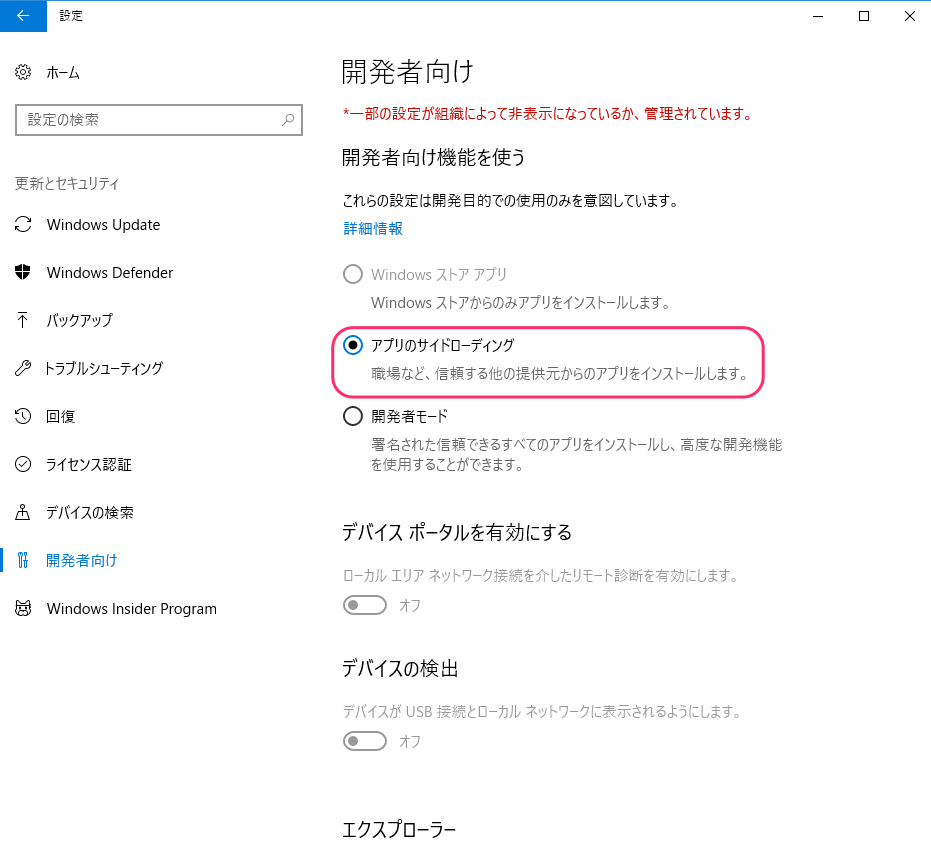This screenshot has width=931, height=857.
Task: Click the back arrow in title bar
Action: click(x=23, y=16)
